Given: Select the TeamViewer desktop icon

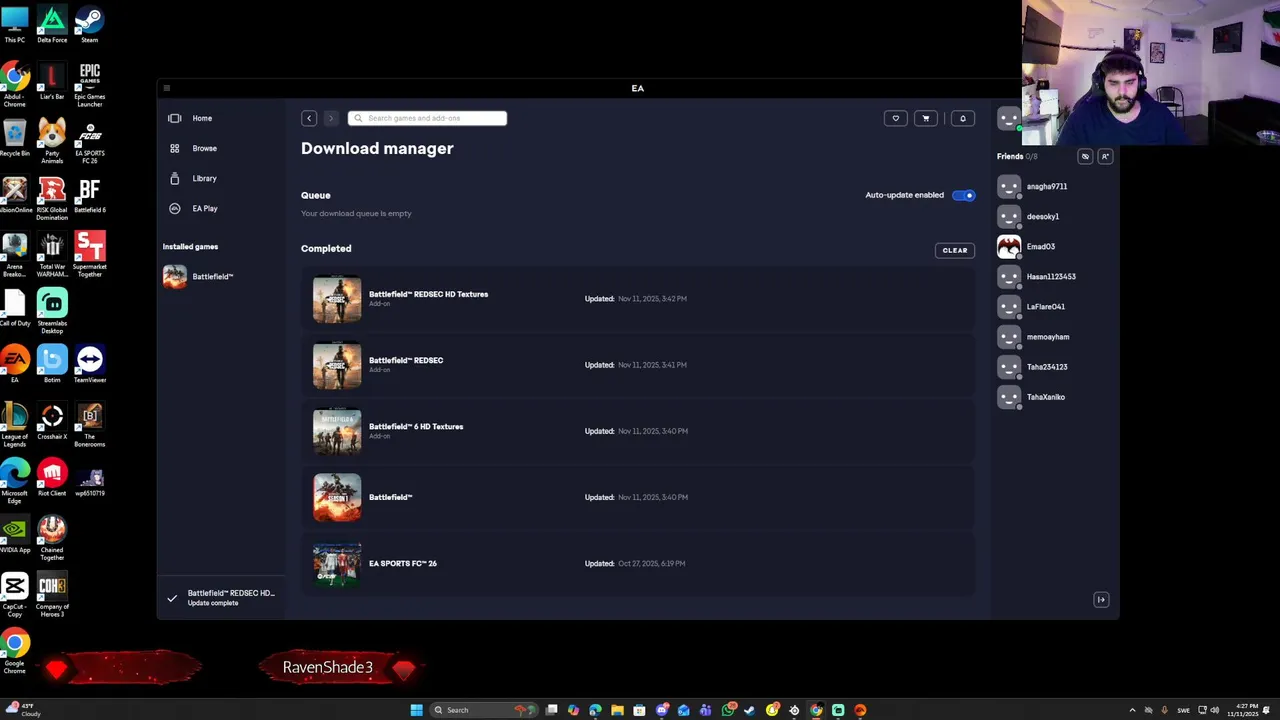Looking at the screenshot, I should 89,365.
